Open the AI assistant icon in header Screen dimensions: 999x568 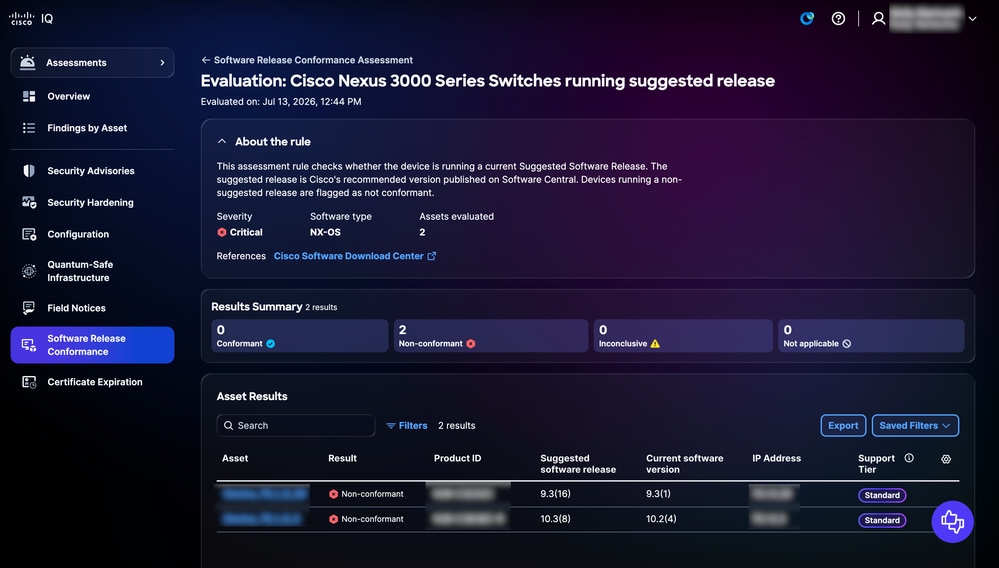pos(807,18)
